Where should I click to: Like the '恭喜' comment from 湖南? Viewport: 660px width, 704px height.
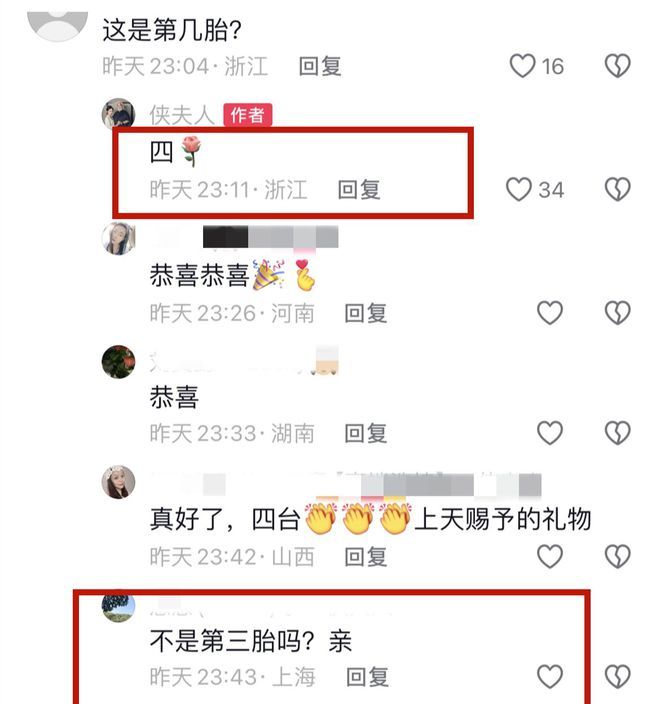coord(550,433)
